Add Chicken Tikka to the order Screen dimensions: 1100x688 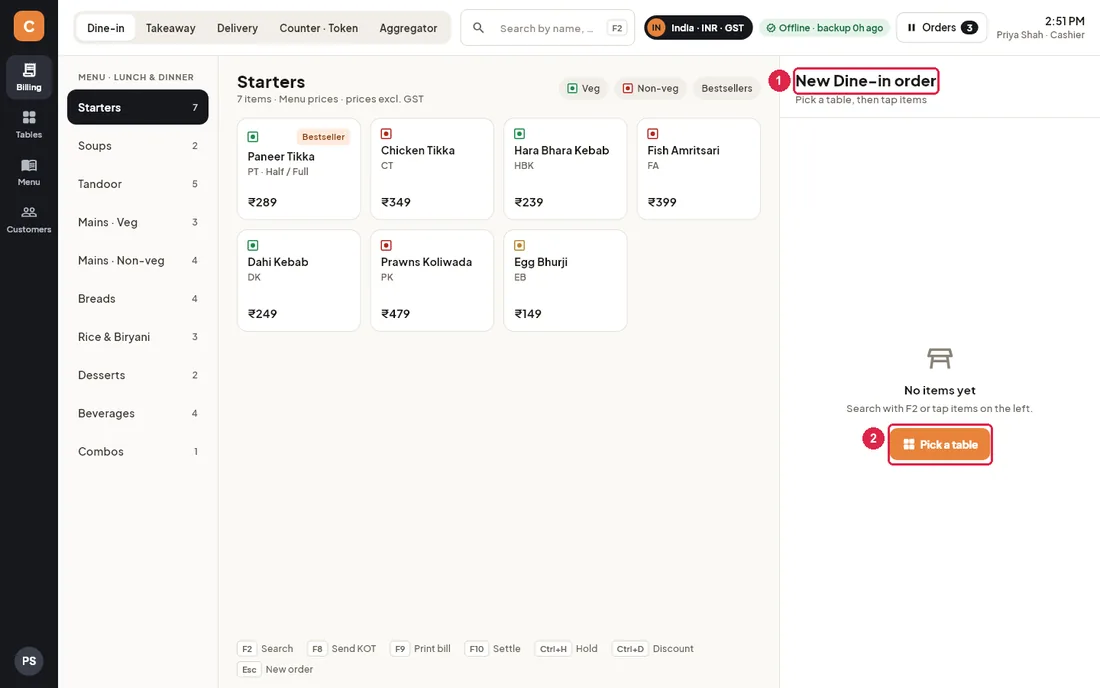(x=432, y=169)
